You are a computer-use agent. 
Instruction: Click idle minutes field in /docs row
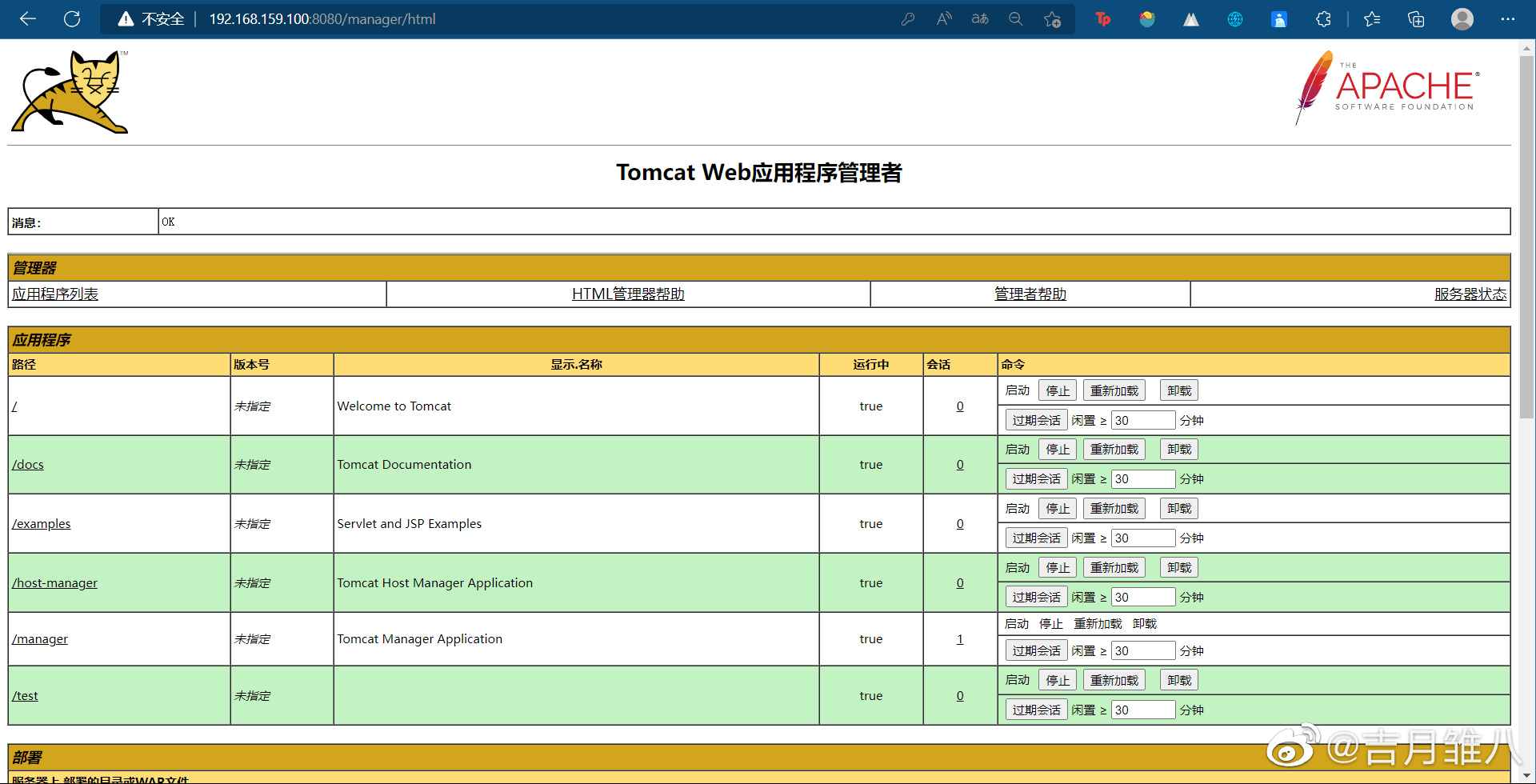tap(1143, 478)
